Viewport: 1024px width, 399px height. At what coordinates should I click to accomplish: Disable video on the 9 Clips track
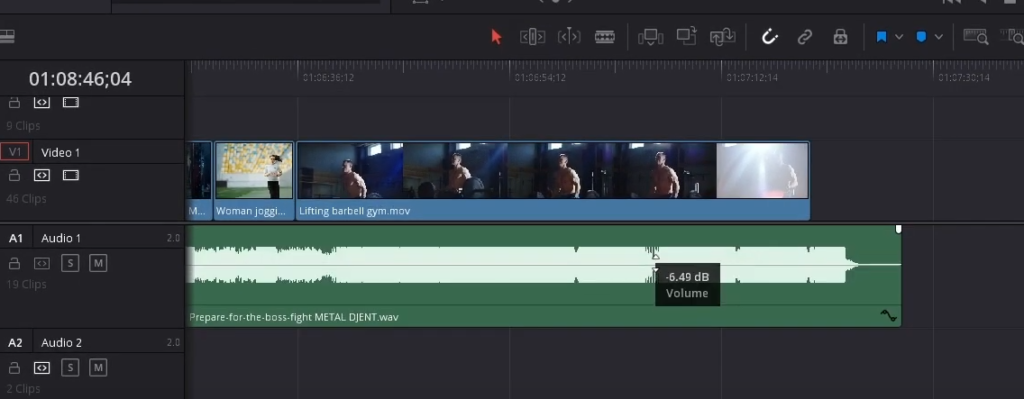(x=71, y=103)
